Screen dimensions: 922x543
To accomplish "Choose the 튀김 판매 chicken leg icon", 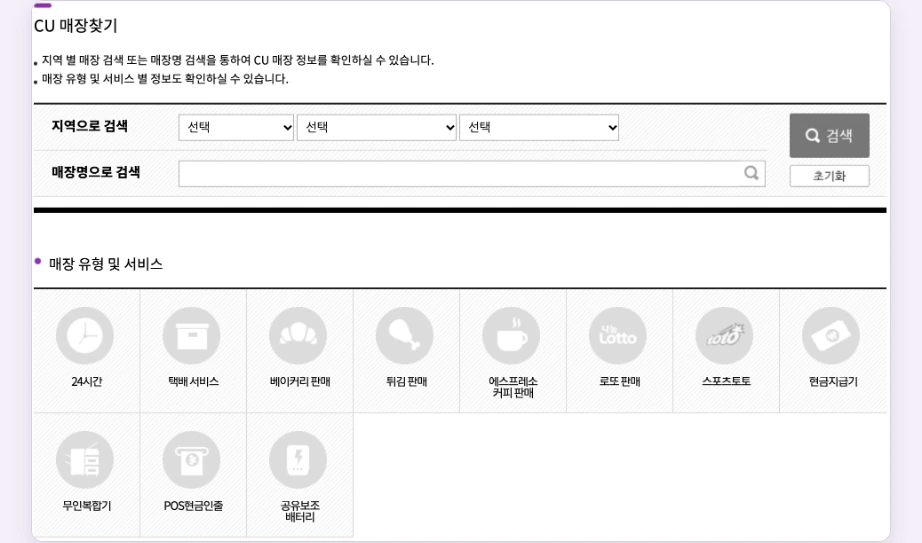I will click(405, 336).
